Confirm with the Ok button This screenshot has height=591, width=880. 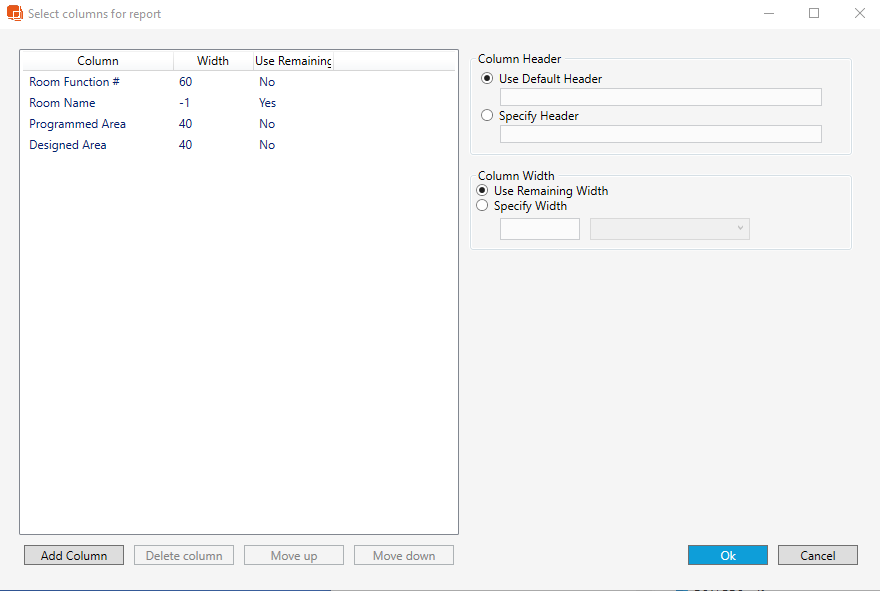click(x=727, y=555)
